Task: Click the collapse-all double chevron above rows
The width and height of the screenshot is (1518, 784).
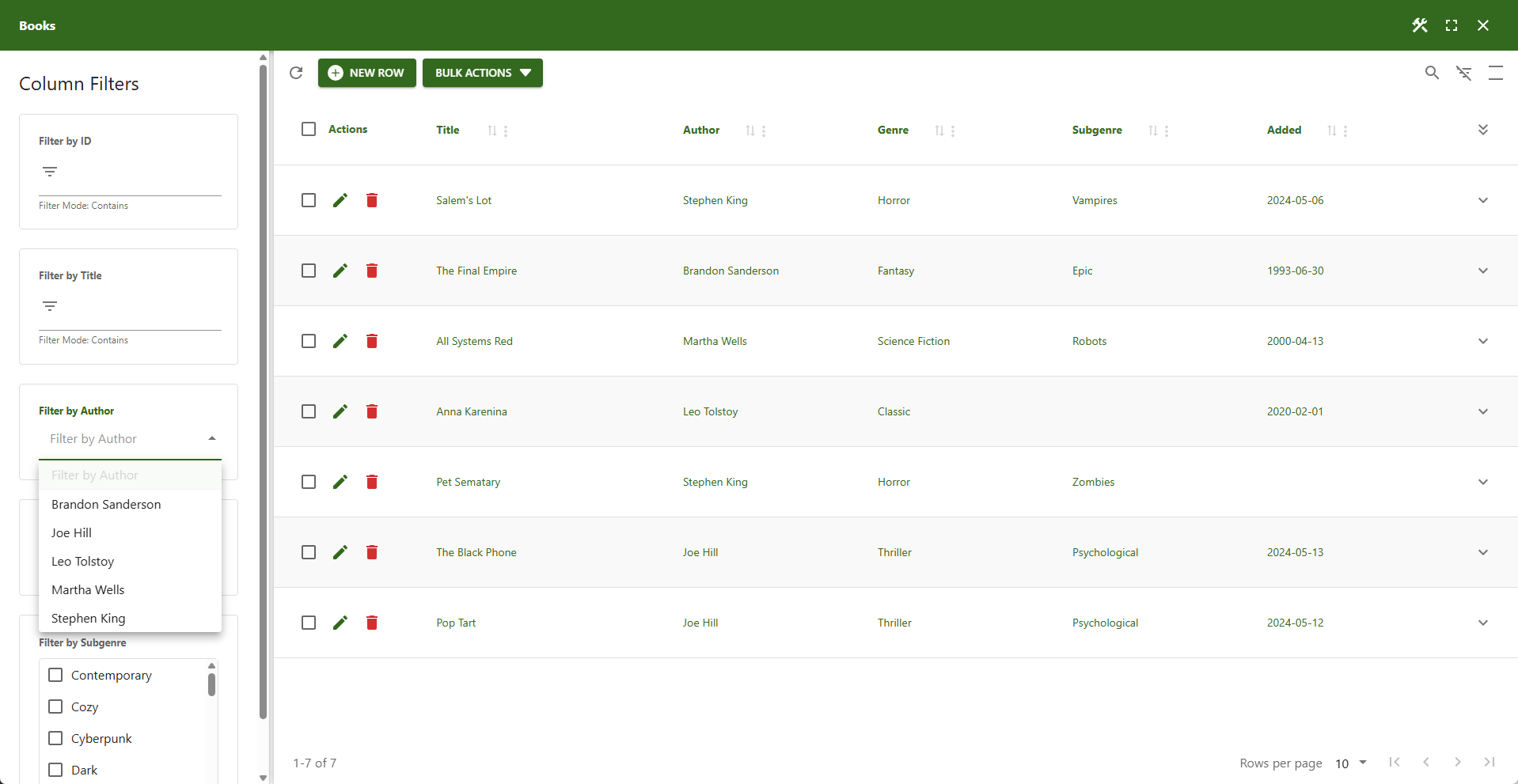Action: pos(1483,129)
